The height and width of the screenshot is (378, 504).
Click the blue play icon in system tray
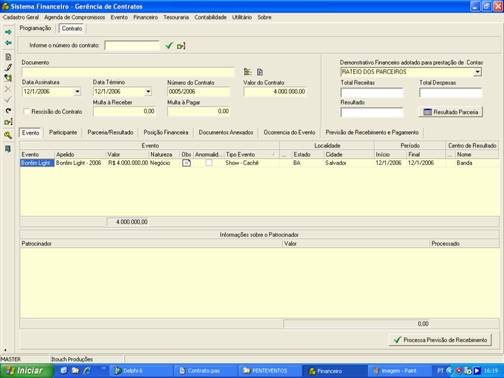[x=477, y=370]
